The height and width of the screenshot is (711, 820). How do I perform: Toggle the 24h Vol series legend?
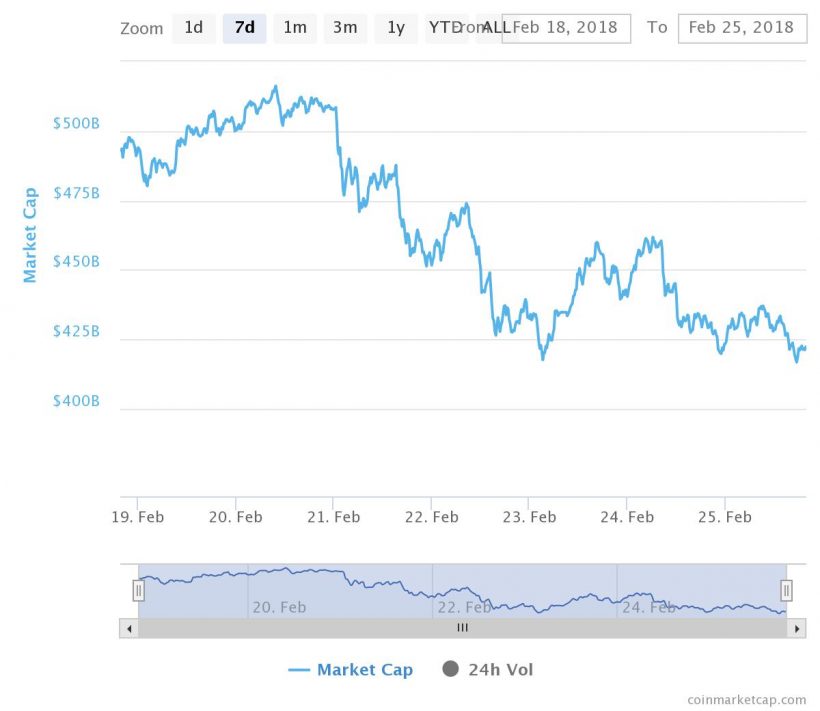coord(500,670)
